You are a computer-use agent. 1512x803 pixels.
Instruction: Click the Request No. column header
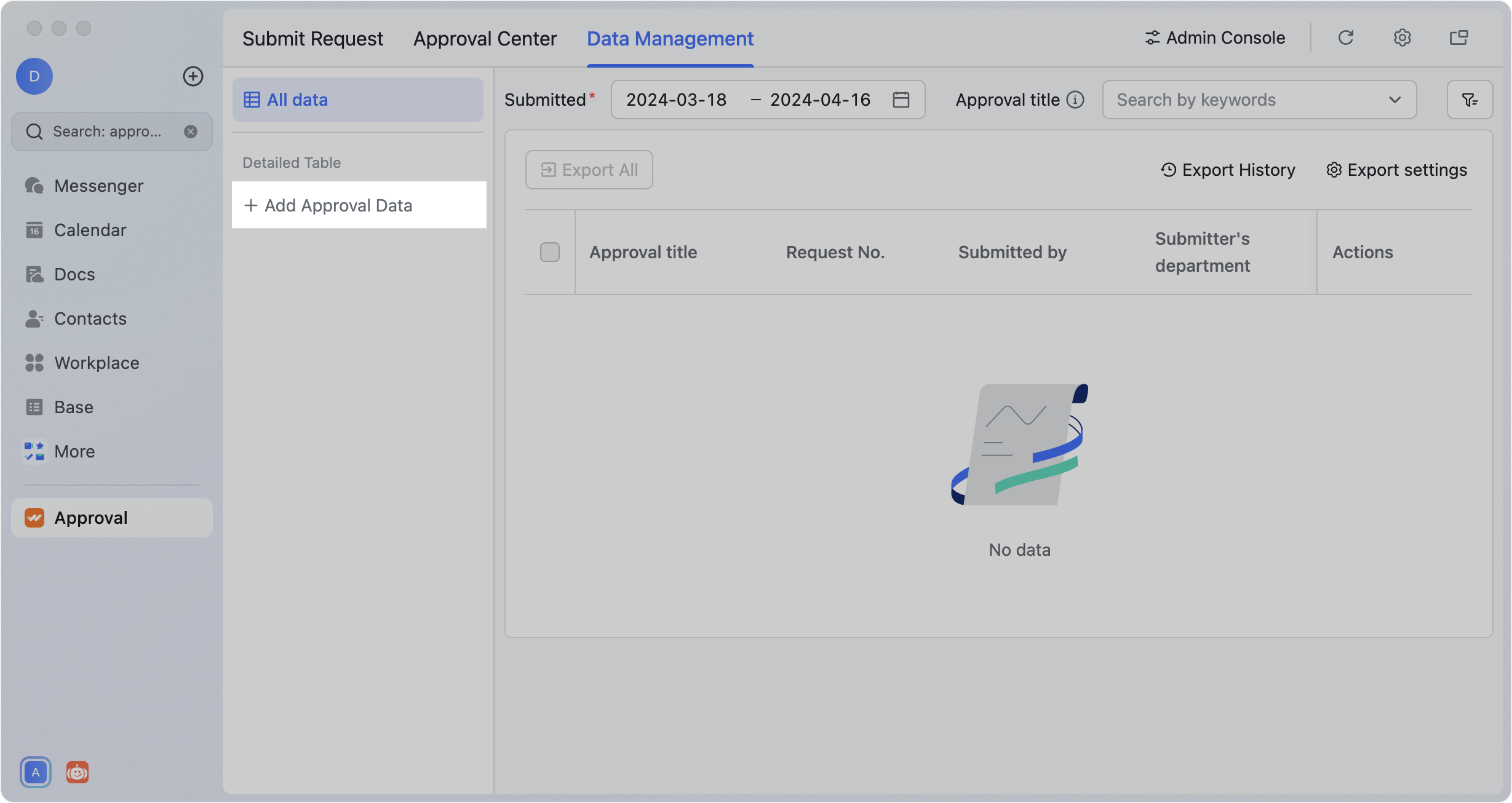point(835,252)
